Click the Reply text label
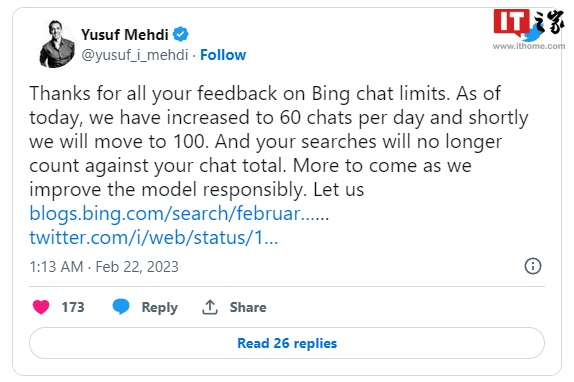 (x=160, y=307)
